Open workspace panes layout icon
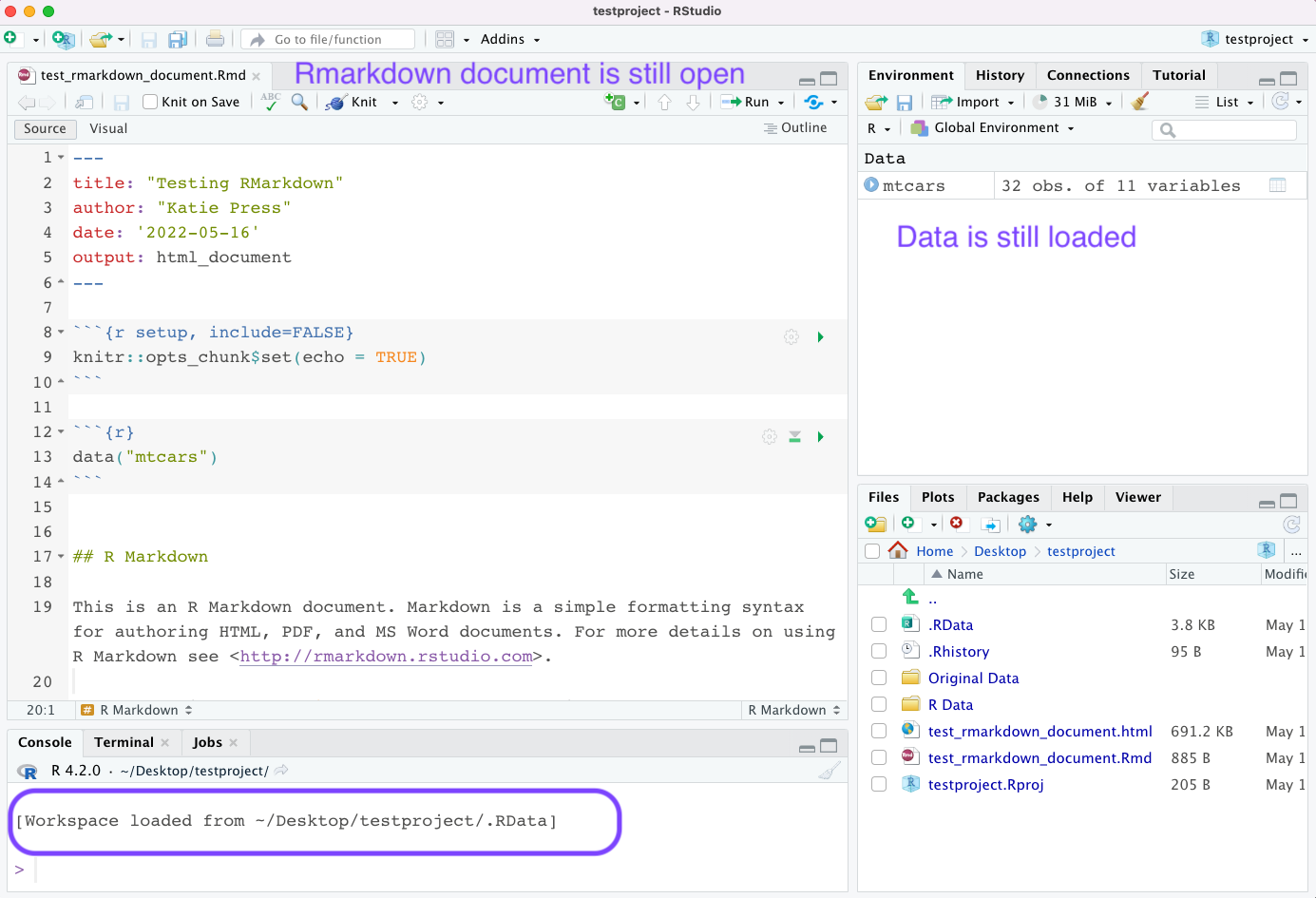This screenshot has height=898, width=1316. point(445,39)
